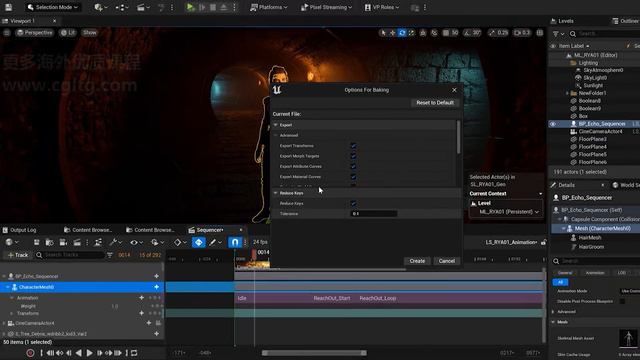The height and width of the screenshot is (360, 640).
Task: Open the Levels tab
Action: tap(562, 21)
